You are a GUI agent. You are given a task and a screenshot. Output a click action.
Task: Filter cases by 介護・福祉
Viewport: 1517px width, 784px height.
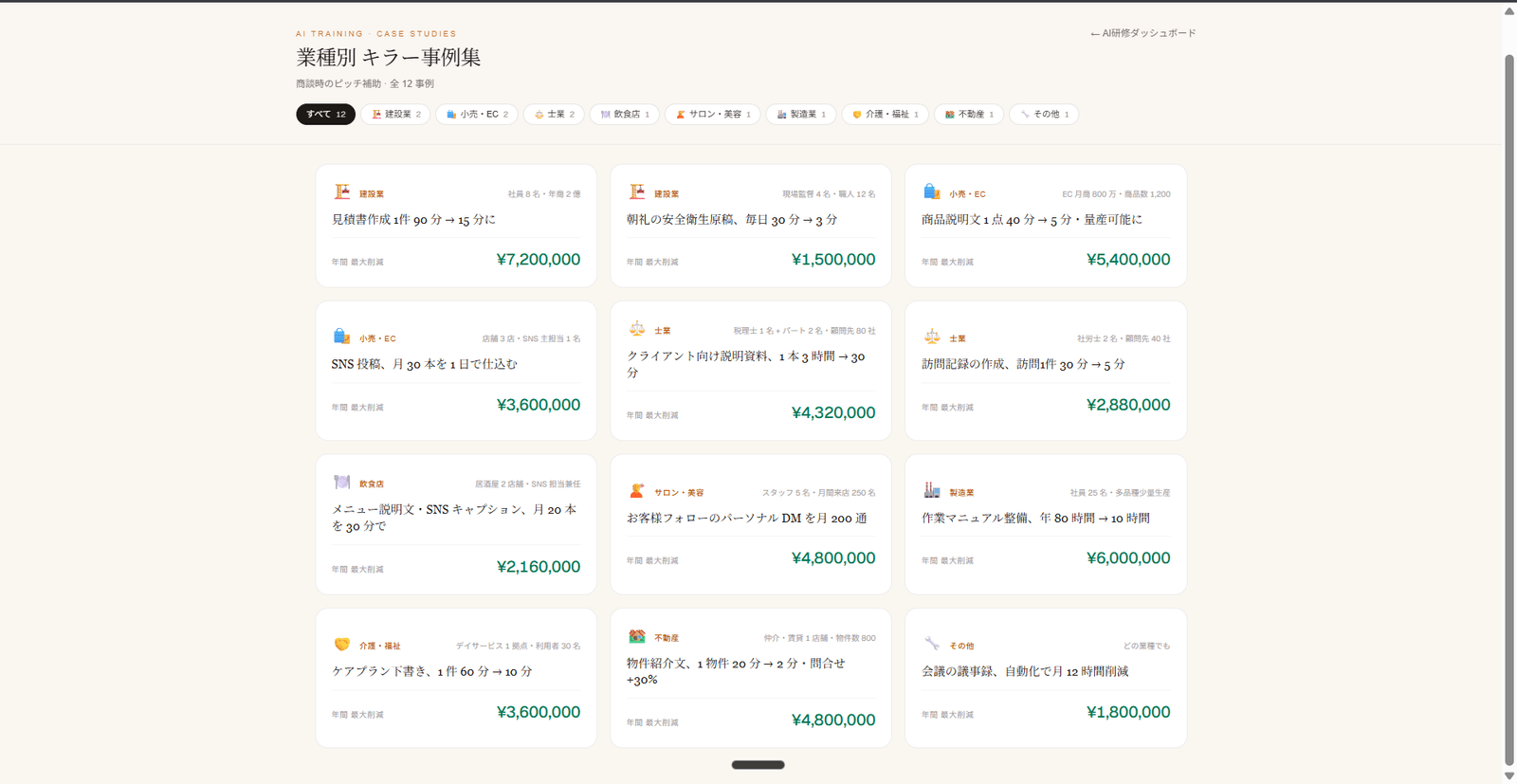click(885, 114)
